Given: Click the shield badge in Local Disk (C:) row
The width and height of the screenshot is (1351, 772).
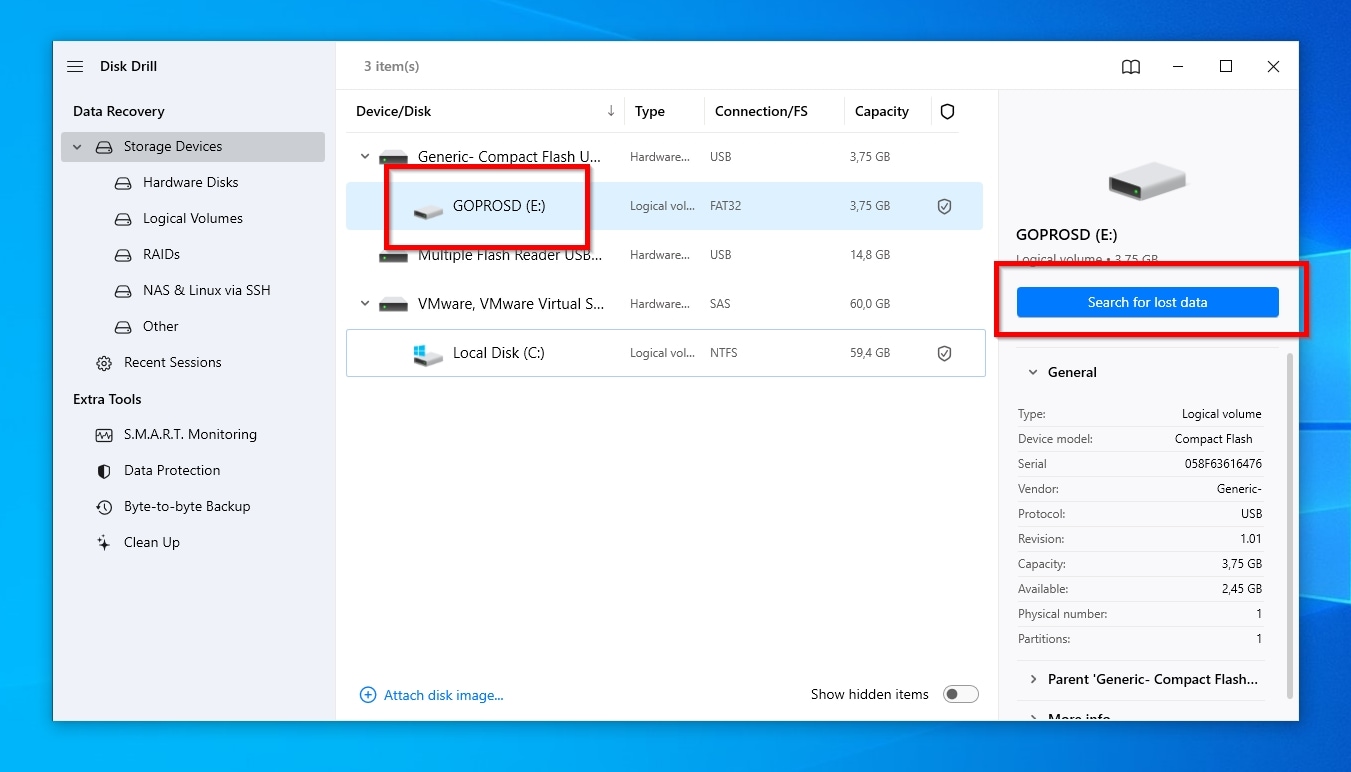Looking at the screenshot, I should point(944,353).
